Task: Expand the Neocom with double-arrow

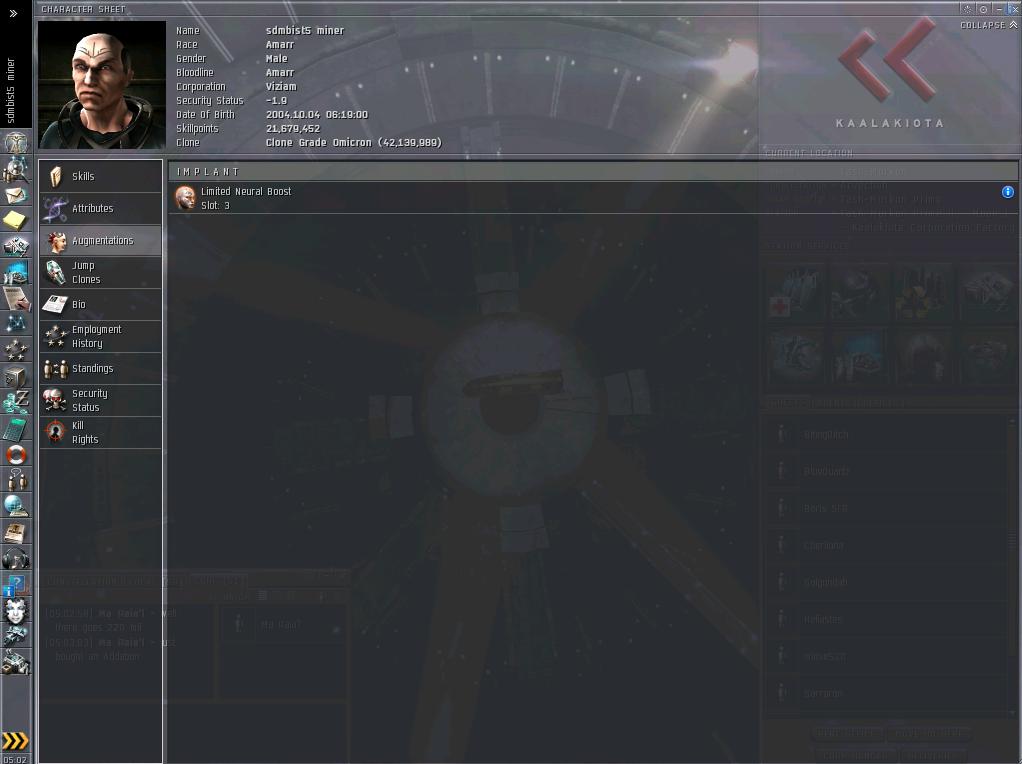Action: click(13, 13)
